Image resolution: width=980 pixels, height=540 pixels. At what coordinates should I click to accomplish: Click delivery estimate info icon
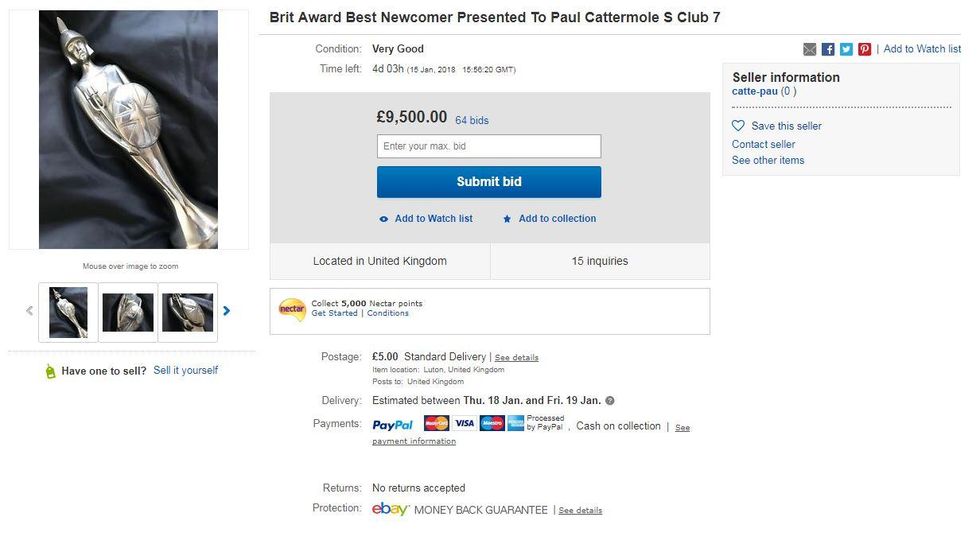click(610, 401)
